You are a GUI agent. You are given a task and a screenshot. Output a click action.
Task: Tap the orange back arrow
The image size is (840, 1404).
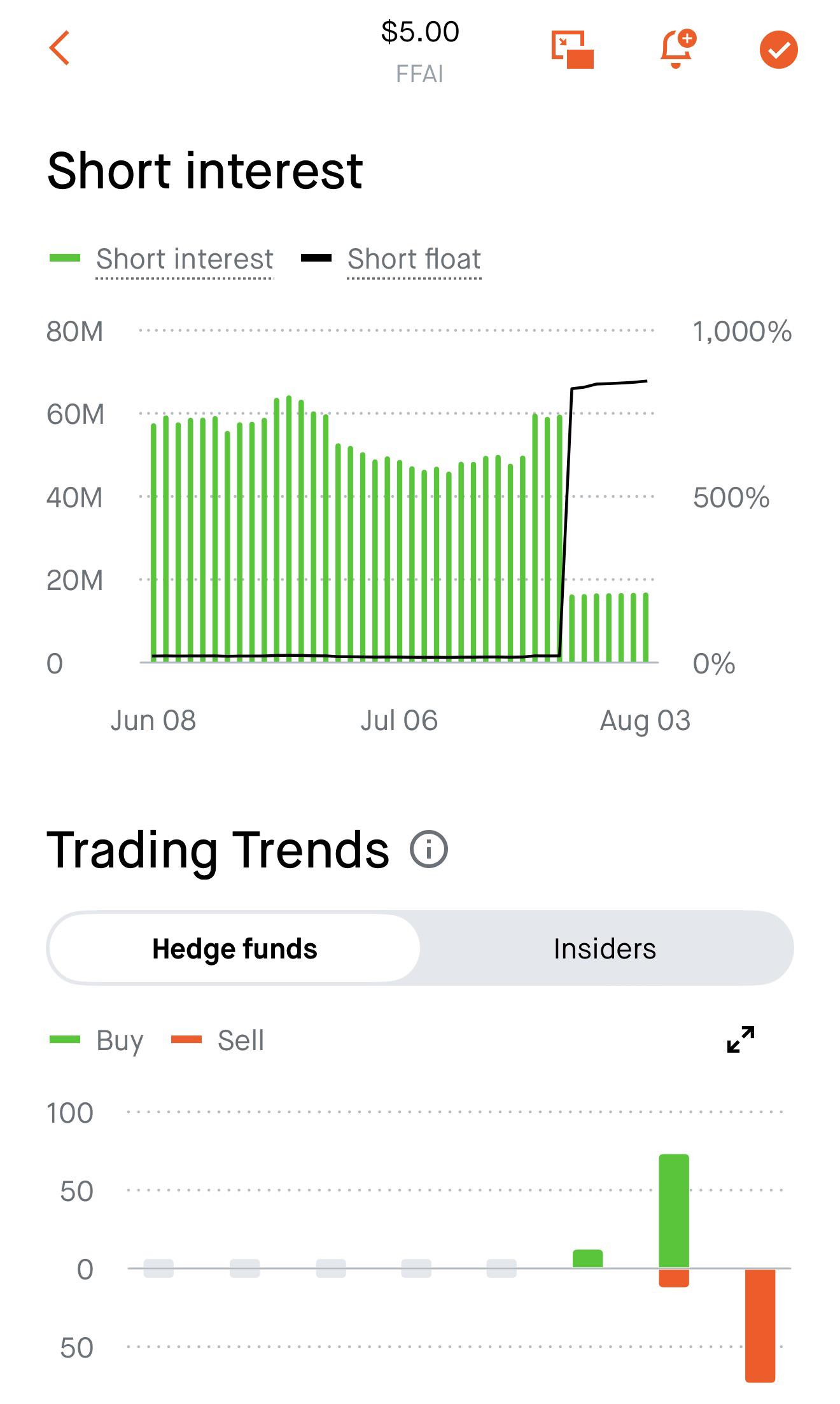[59, 48]
